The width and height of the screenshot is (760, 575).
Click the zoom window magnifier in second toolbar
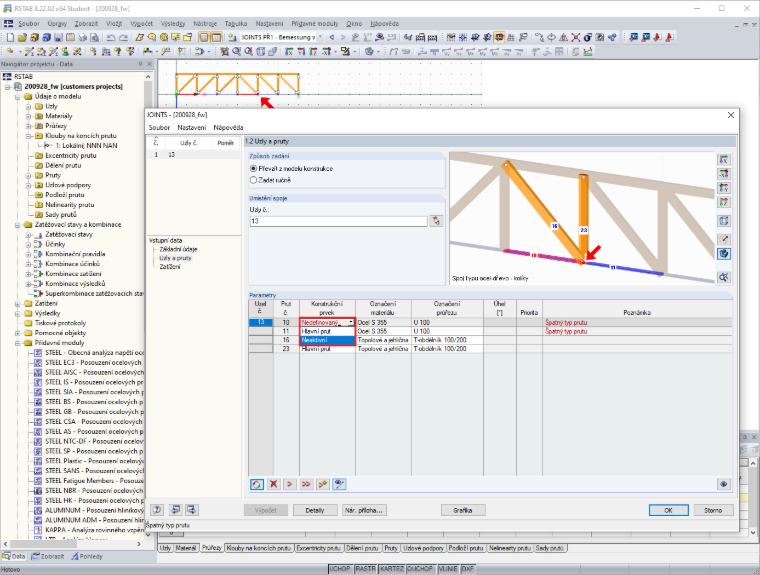[x=237, y=51]
